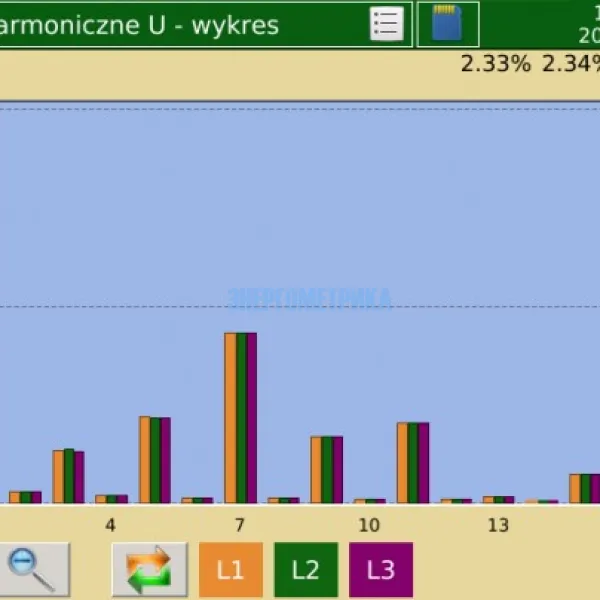The width and height of the screenshot is (600, 600).
Task: Select the 7th harmonic tallest bar group
Action: (x=240, y=417)
